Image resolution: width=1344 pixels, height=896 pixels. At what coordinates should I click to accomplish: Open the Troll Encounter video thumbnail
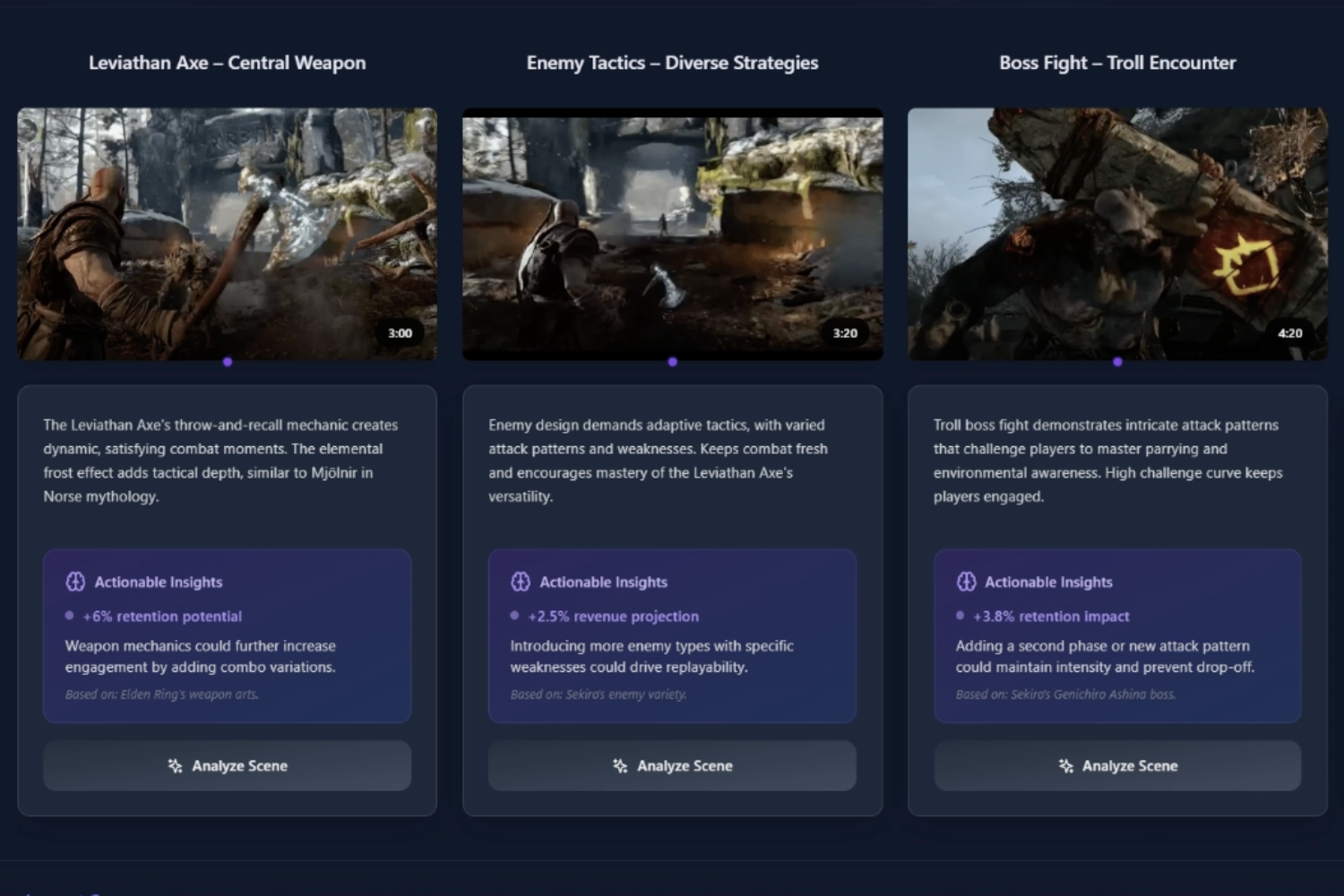click(x=1117, y=234)
